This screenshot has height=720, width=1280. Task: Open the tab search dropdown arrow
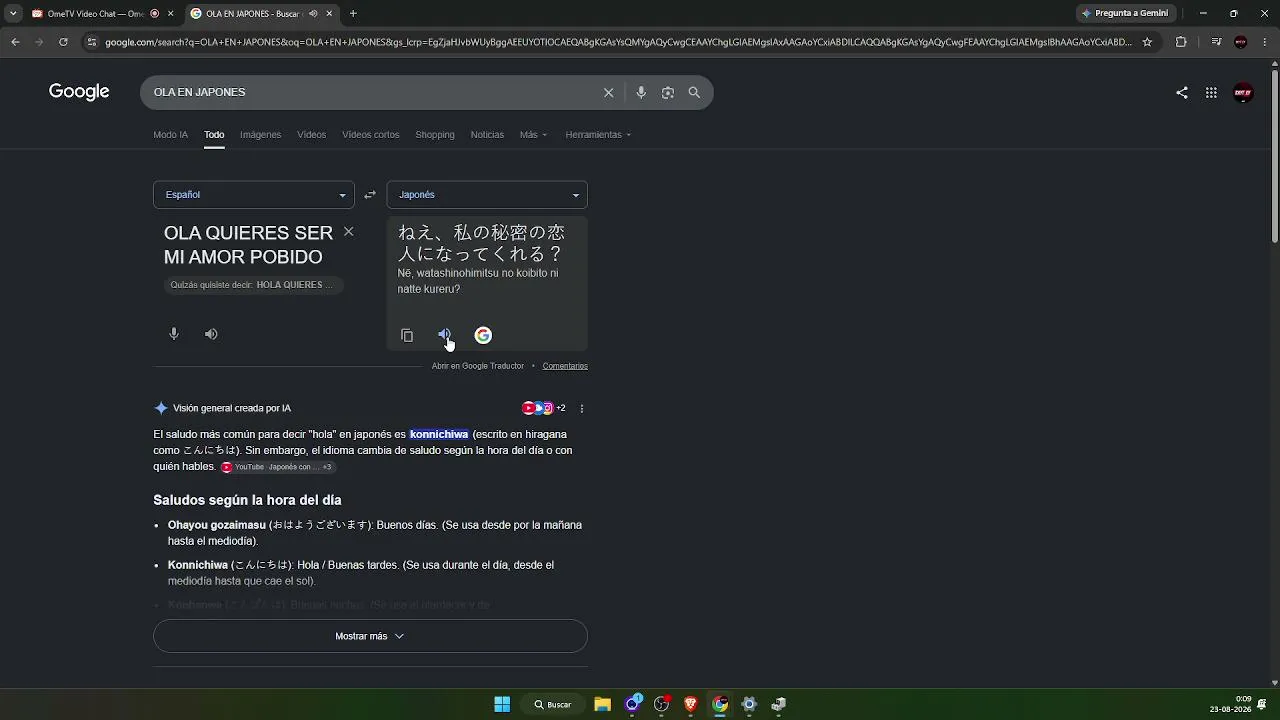(x=13, y=13)
